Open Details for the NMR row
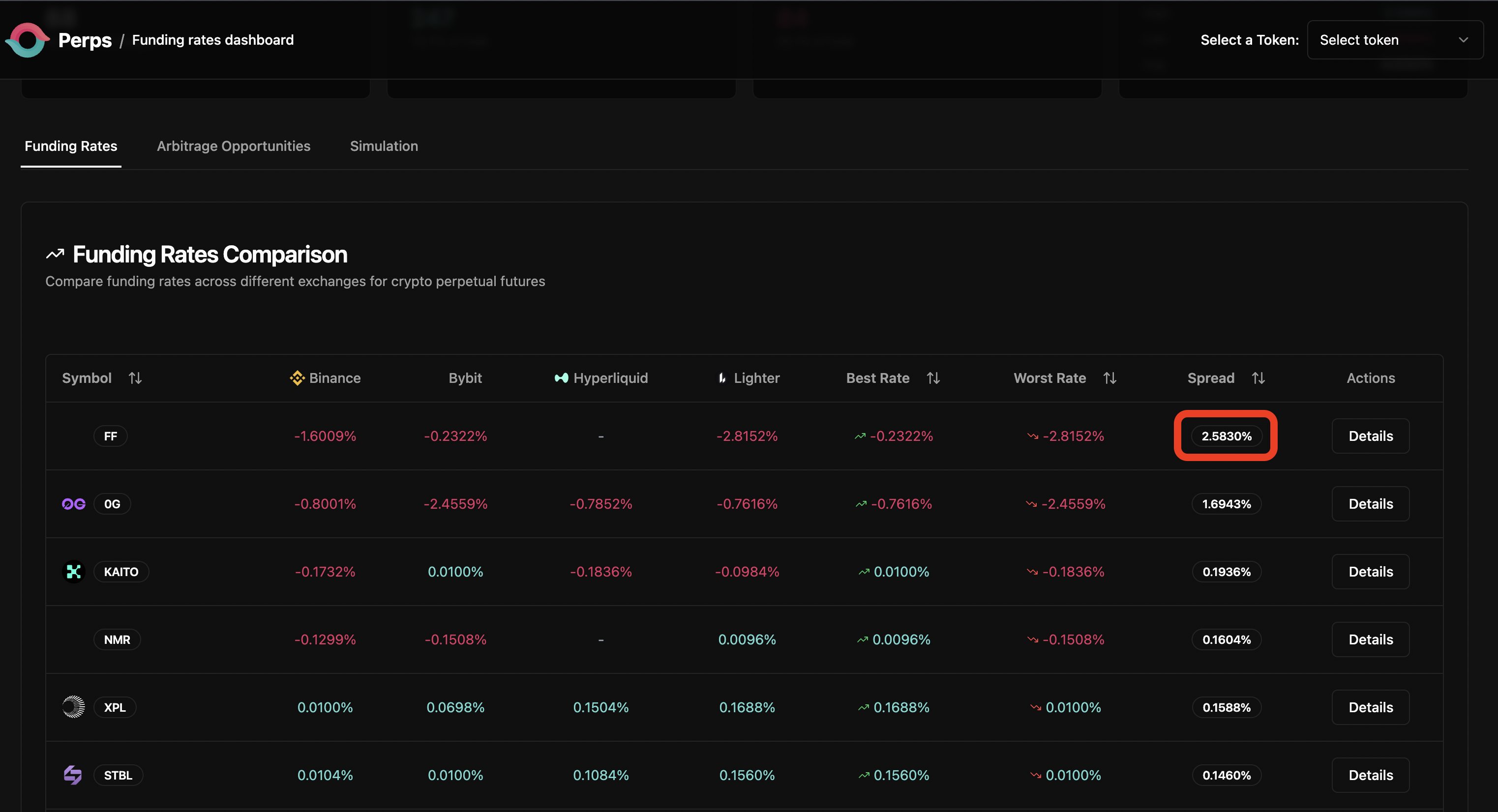 [1370, 639]
